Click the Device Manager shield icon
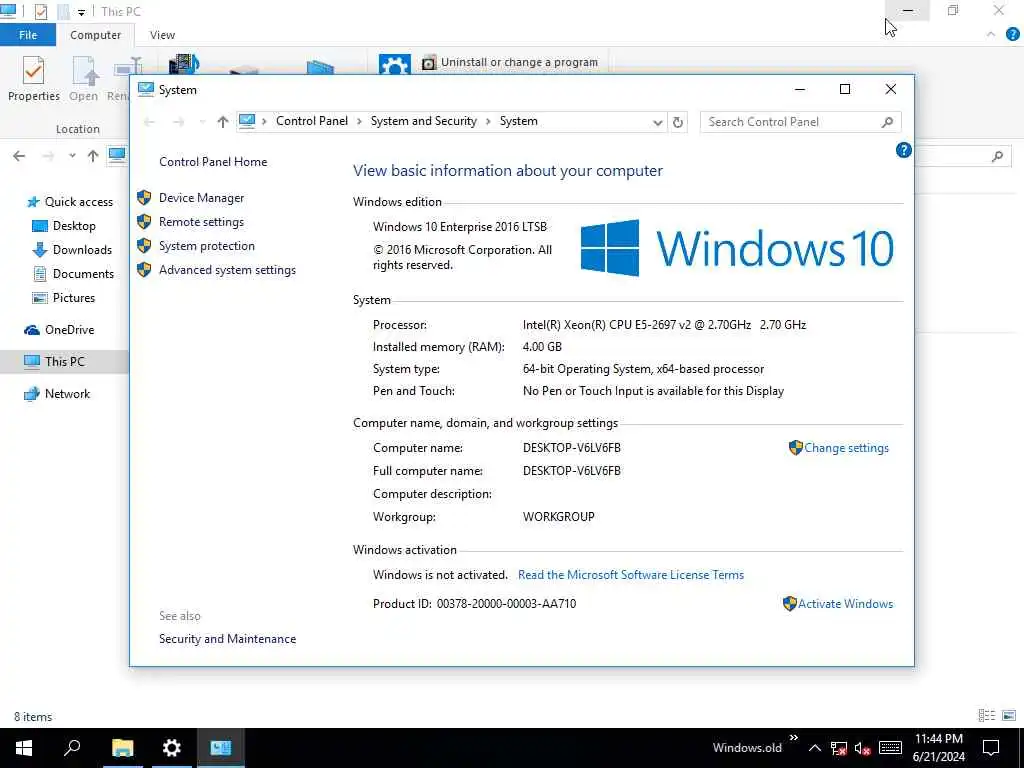Viewport: 1024px width, 768px height. click(x=144, y=197)
